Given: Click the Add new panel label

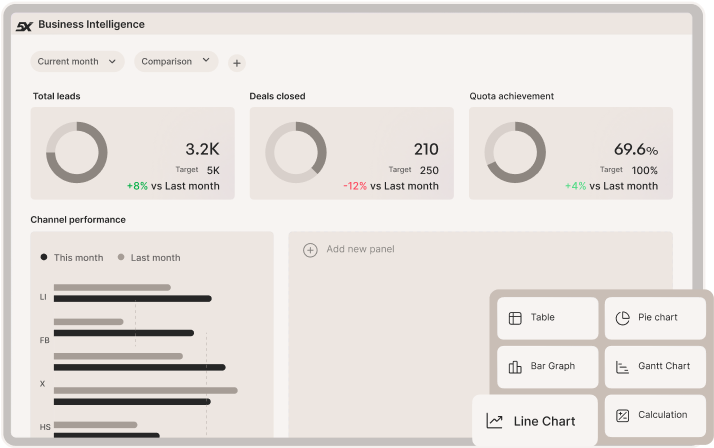Looking at the screenshot, I should [360, 249].
